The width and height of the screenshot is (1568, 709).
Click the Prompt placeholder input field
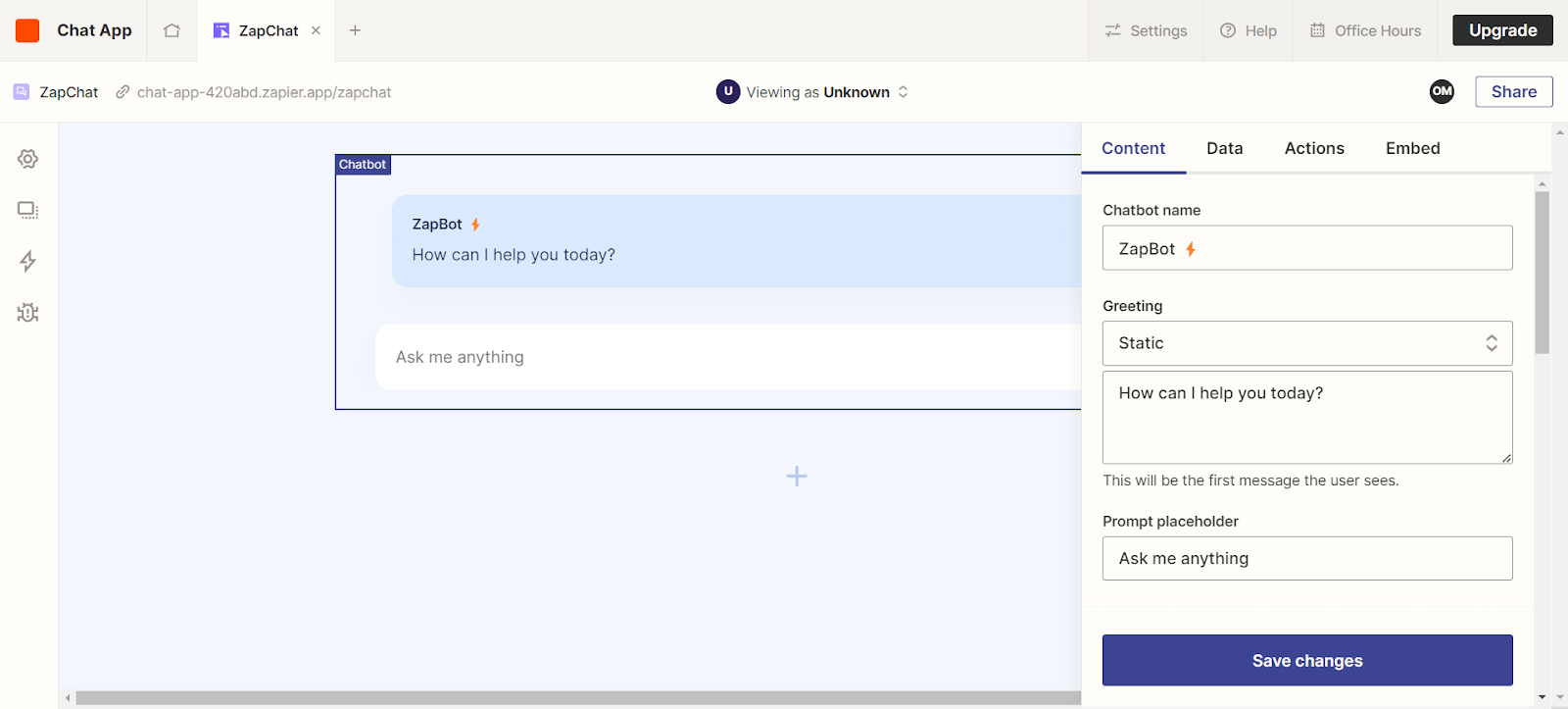coord(1307,558)
